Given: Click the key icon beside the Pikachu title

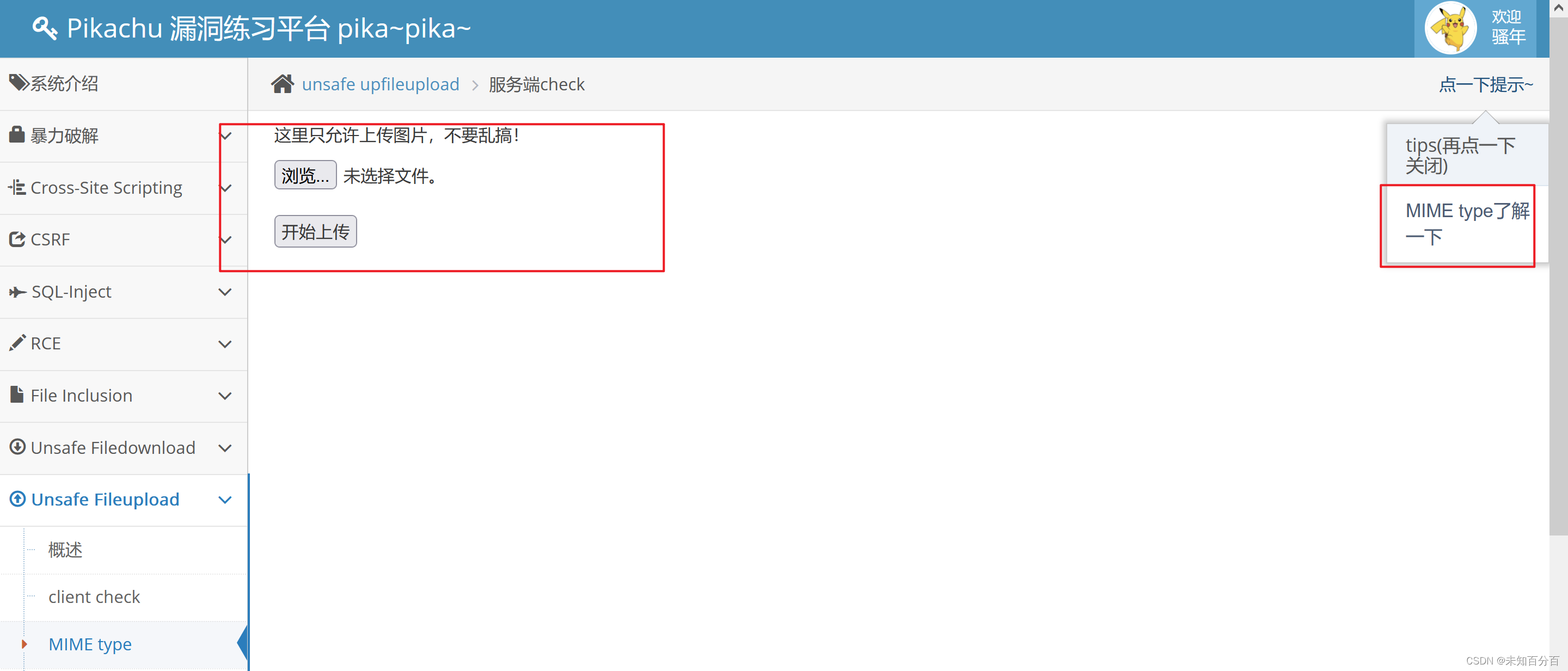Looking at the screenshot, I should [x=45, y=28].
